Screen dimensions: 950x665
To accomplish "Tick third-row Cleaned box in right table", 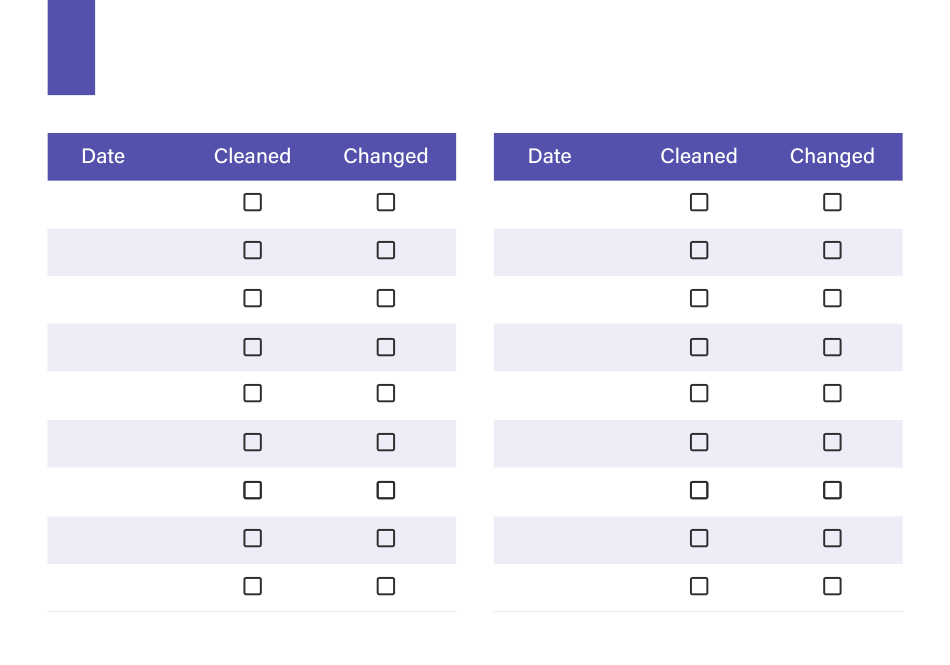I will tap(699, 298).
